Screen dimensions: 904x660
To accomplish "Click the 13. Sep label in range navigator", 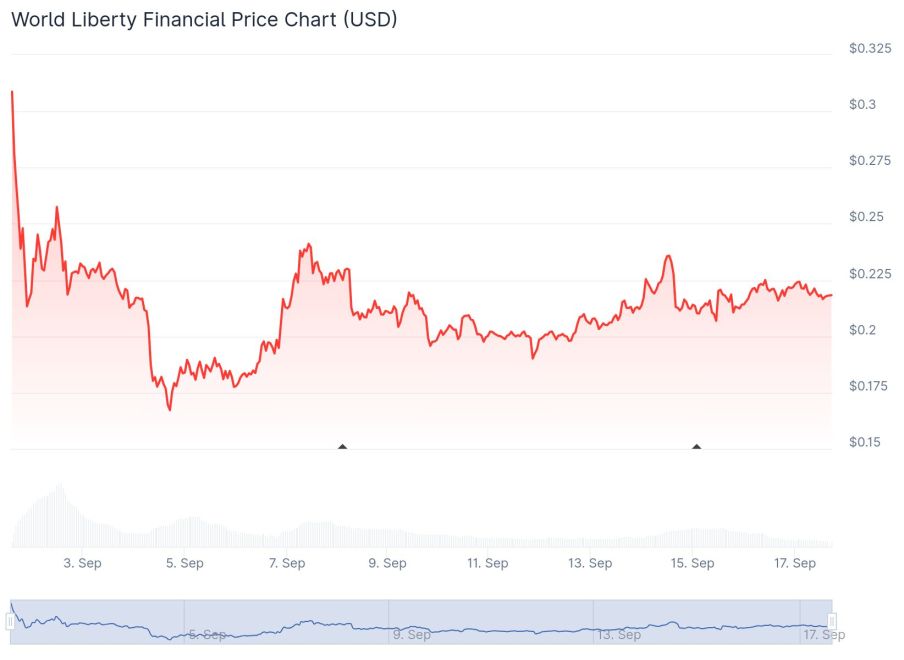I will click(617, 634).
